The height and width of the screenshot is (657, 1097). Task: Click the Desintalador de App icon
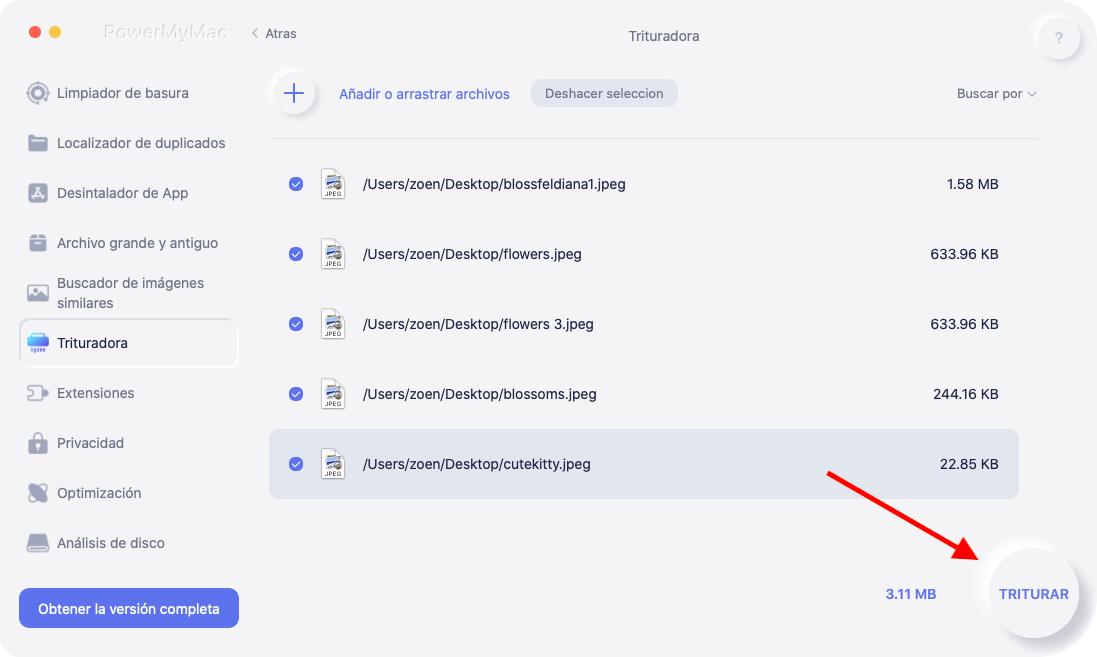point(38,193)
